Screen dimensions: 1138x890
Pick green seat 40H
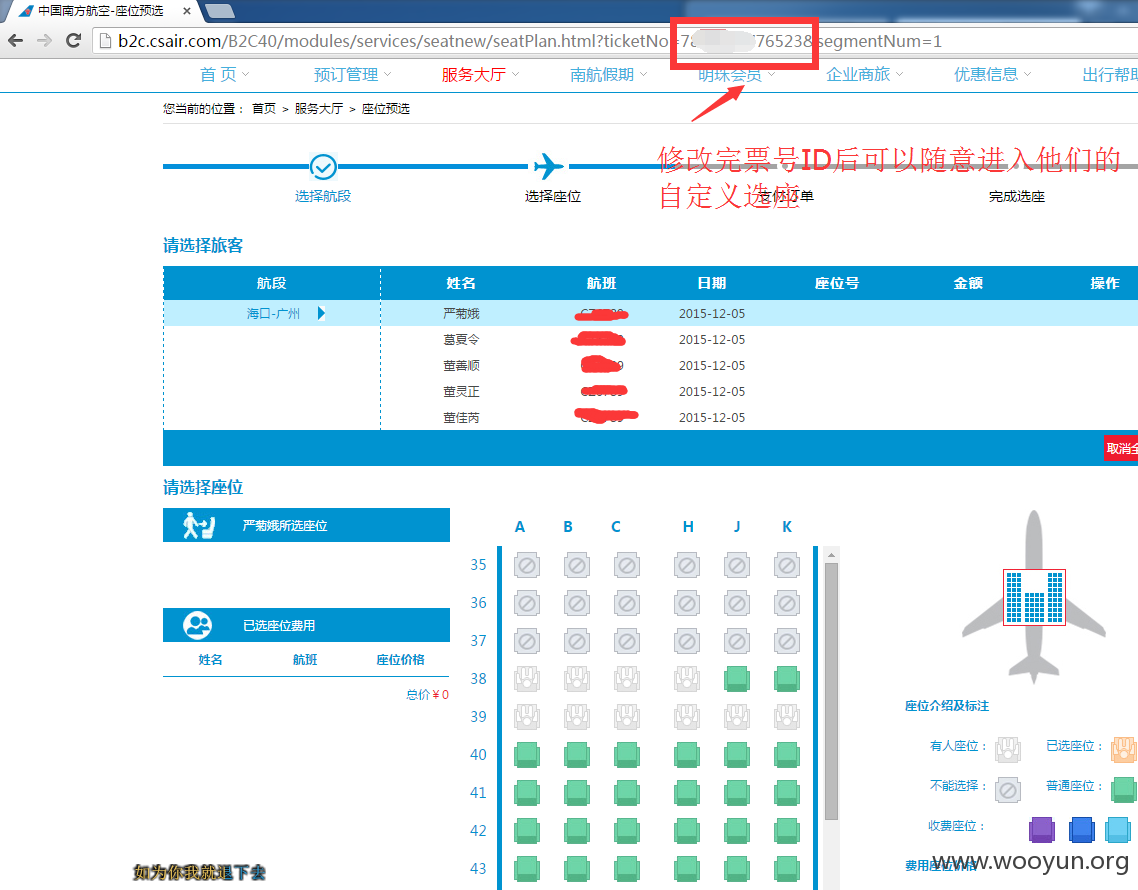(x=687, y=755)
